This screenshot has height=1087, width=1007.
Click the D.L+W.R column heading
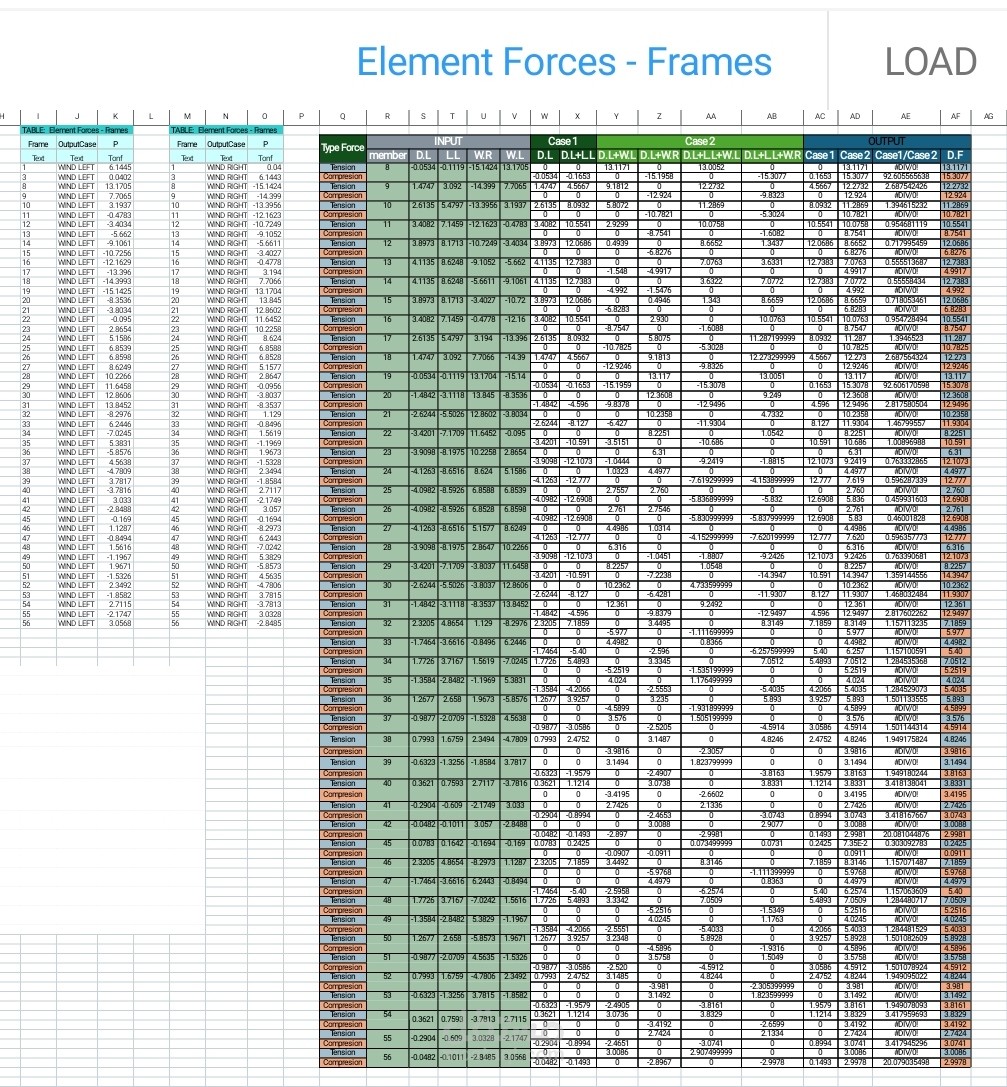659,155
